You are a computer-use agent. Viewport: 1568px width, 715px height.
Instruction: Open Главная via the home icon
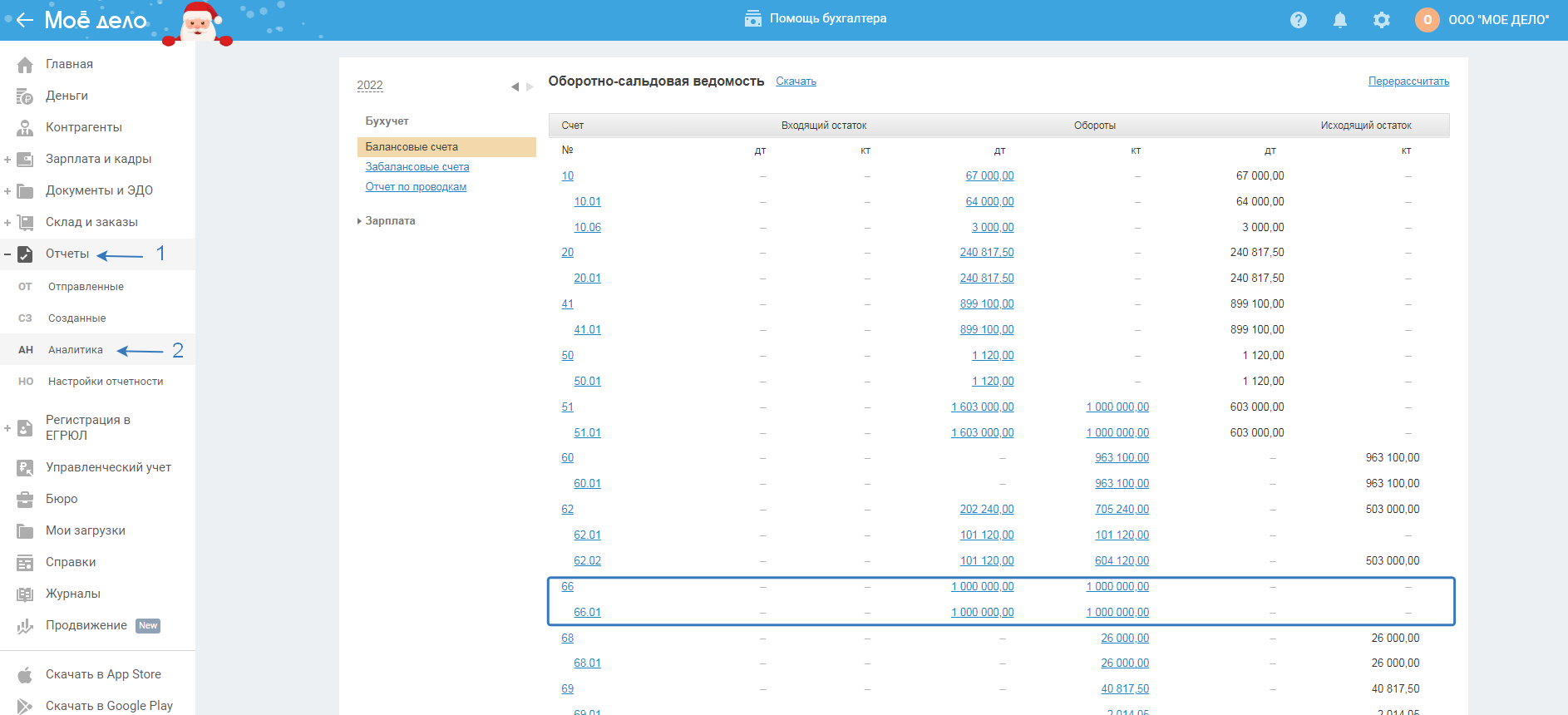pos(25,65)
